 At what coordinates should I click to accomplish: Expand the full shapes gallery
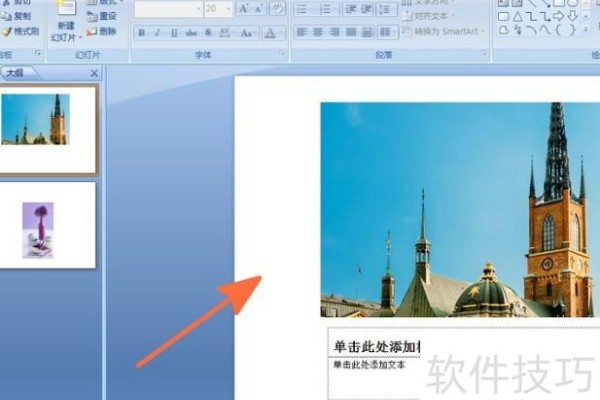click(586, 30)
